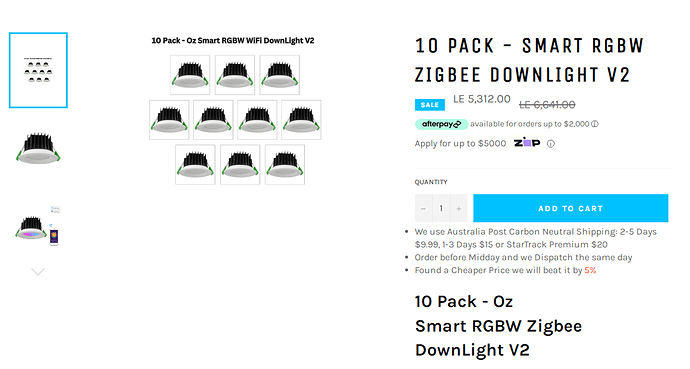Click the Afterpay info icon
Image resolution: width=690 pixels, height=369 pixels.
click(x=595, y=124)
